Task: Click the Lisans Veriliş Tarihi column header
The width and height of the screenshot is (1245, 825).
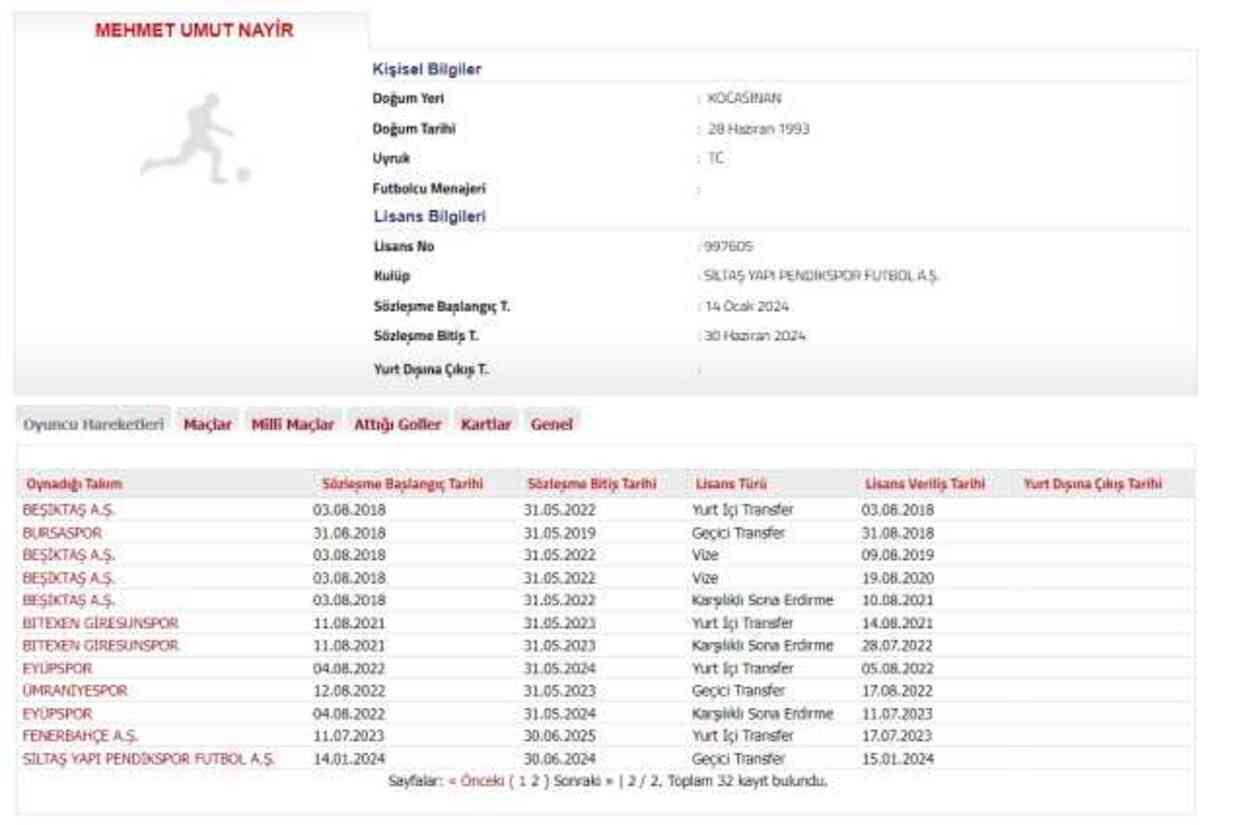Action: [925, 484]
